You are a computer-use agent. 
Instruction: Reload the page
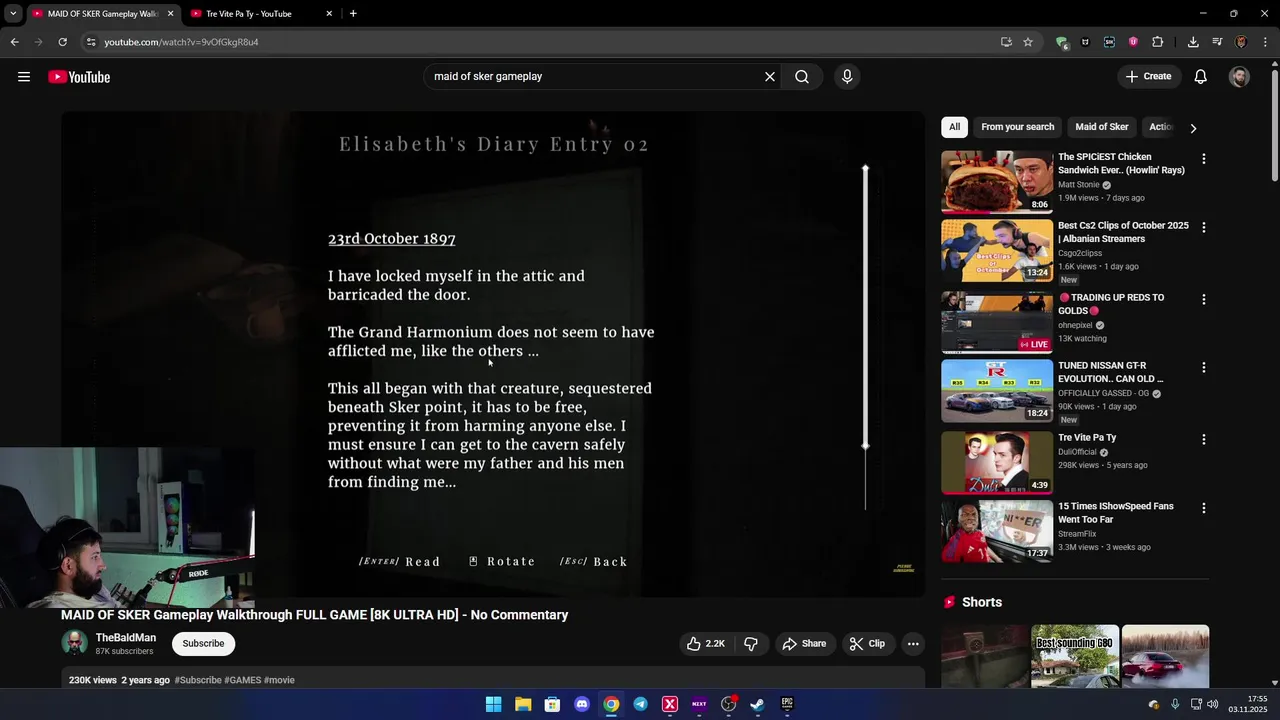point(62,42)
